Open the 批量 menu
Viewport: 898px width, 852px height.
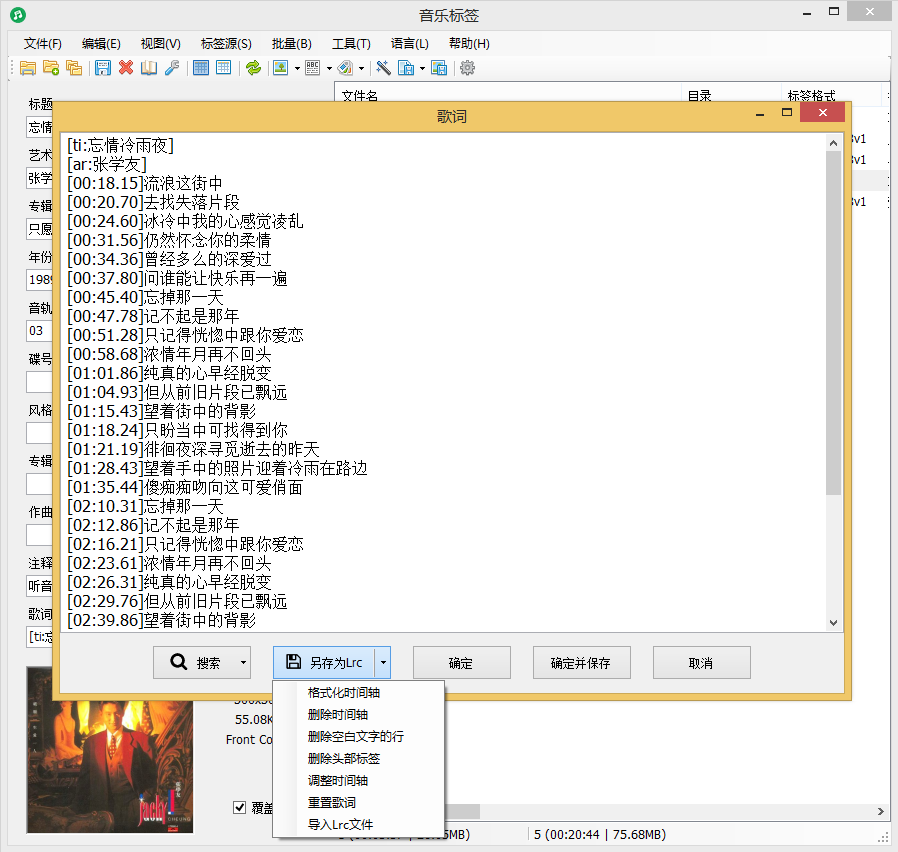click(291, 43)
